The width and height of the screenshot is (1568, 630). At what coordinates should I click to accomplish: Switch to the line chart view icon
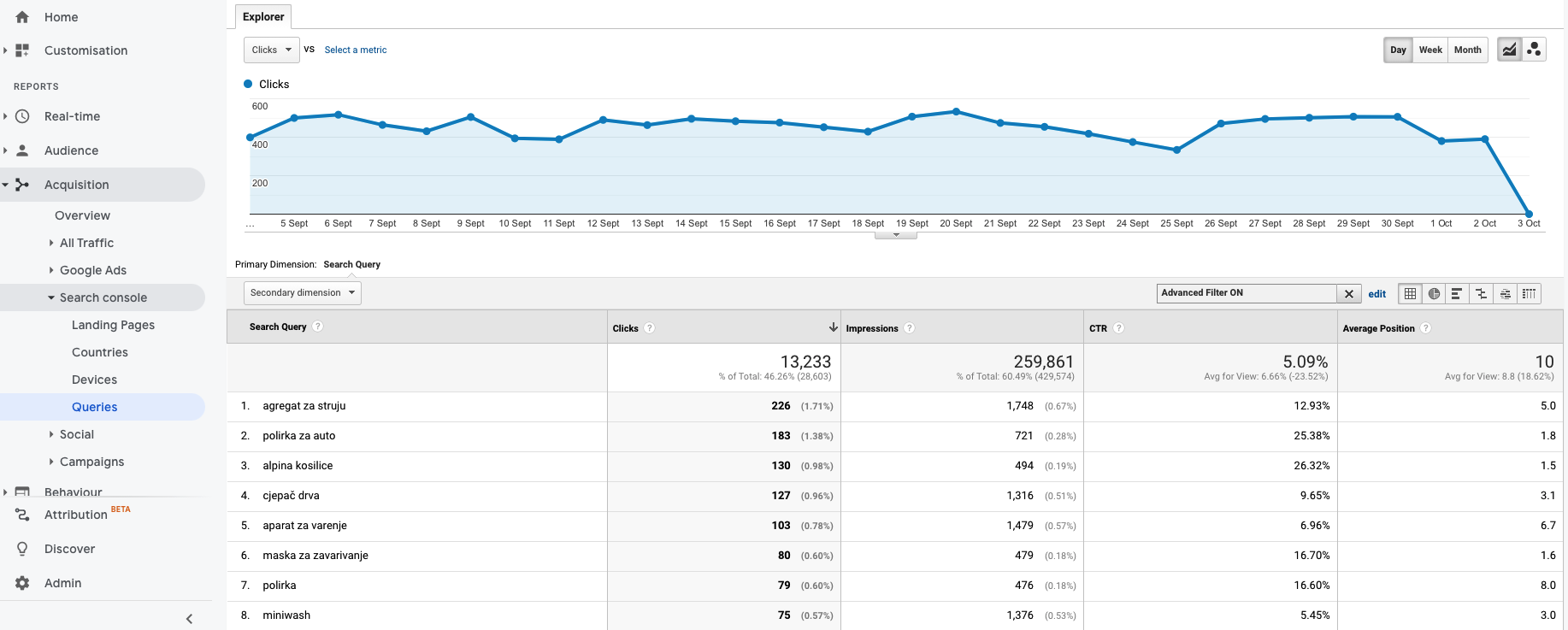pos(1510,50)
